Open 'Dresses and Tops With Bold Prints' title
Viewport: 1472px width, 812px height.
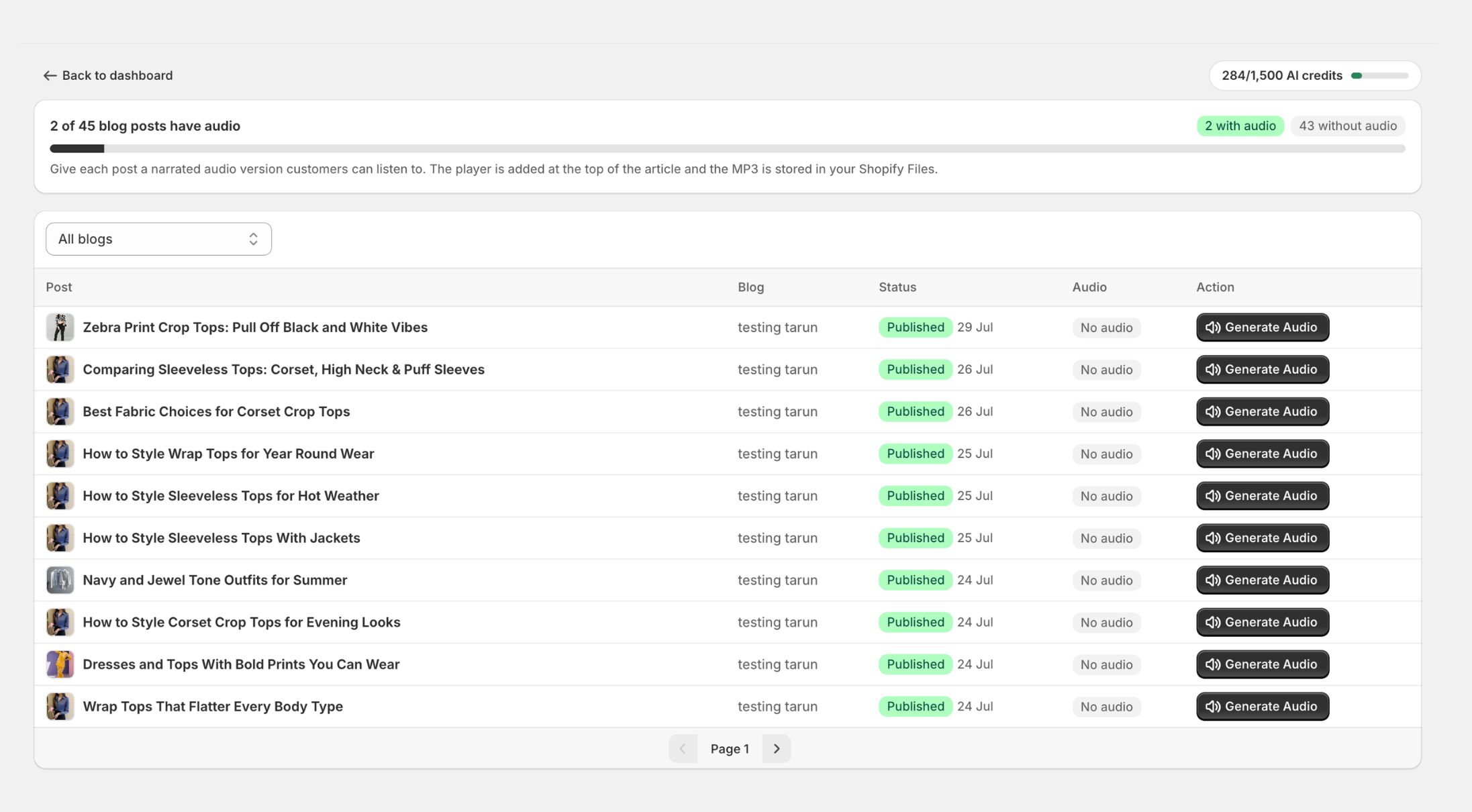[241, 664]
